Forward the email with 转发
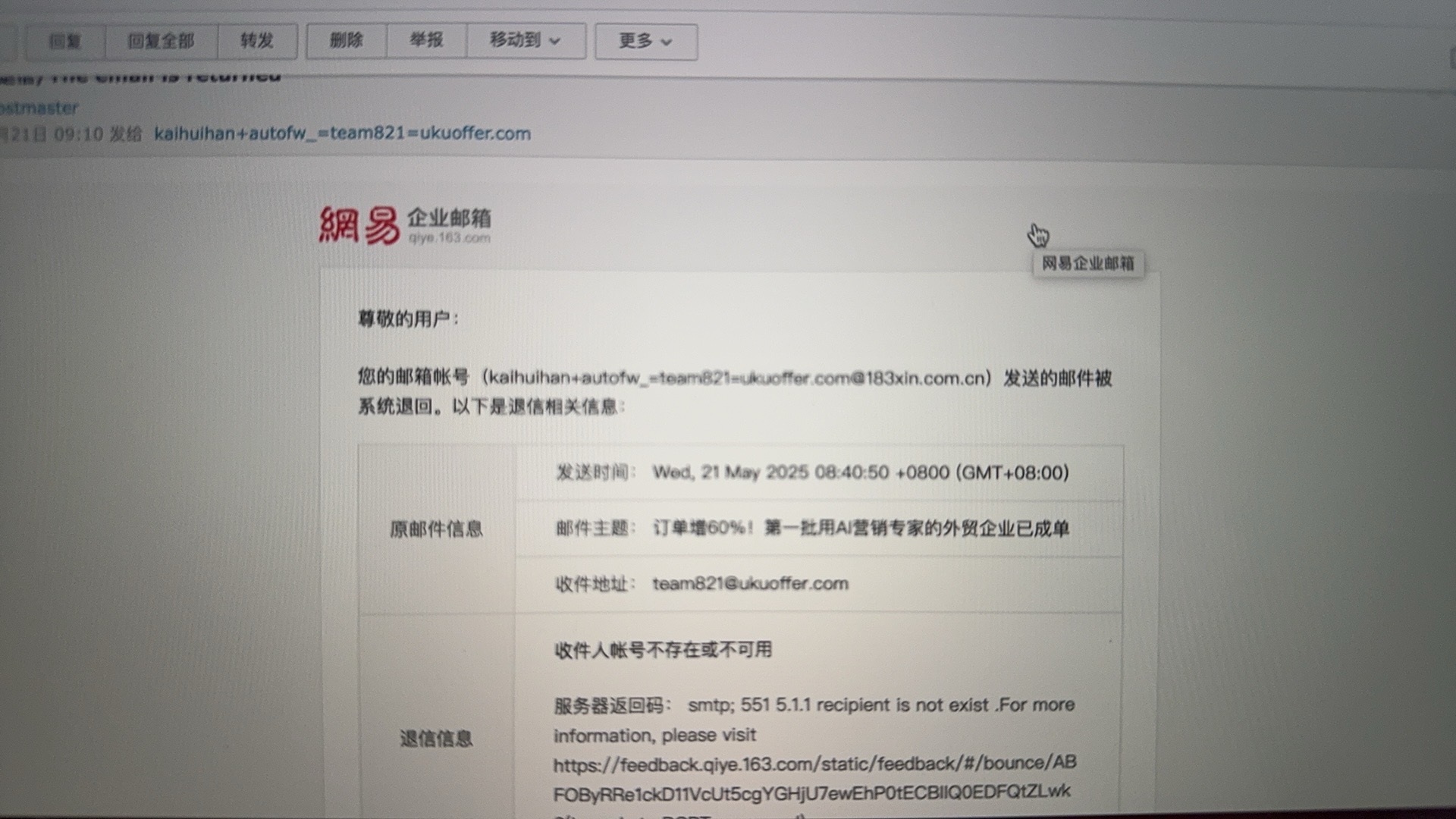This screenshot has width=1456, height=819. point(256,41)
